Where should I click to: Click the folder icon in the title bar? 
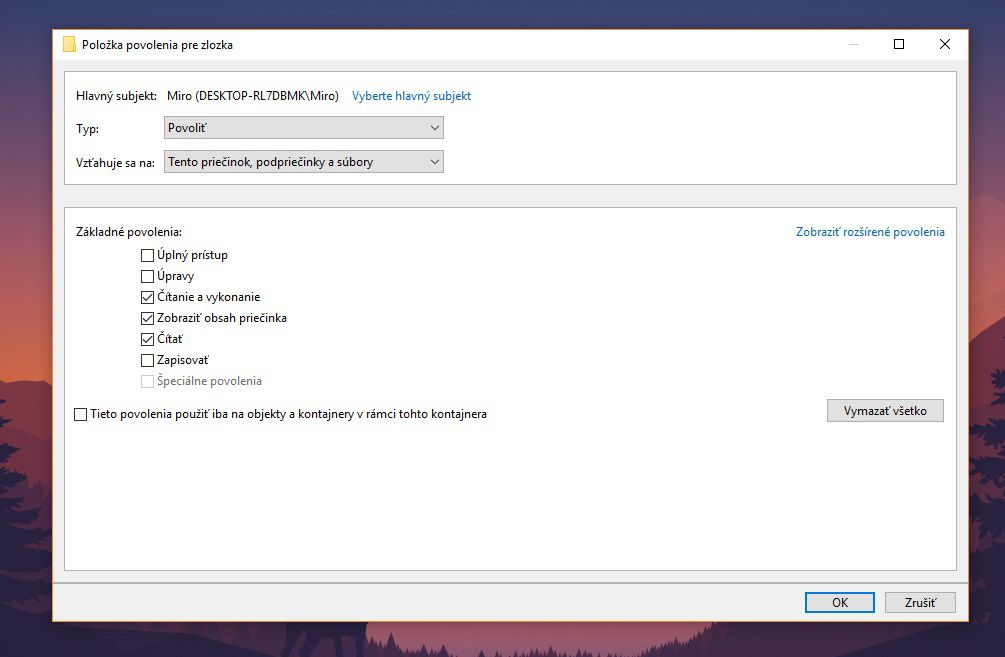click(69, 45)
